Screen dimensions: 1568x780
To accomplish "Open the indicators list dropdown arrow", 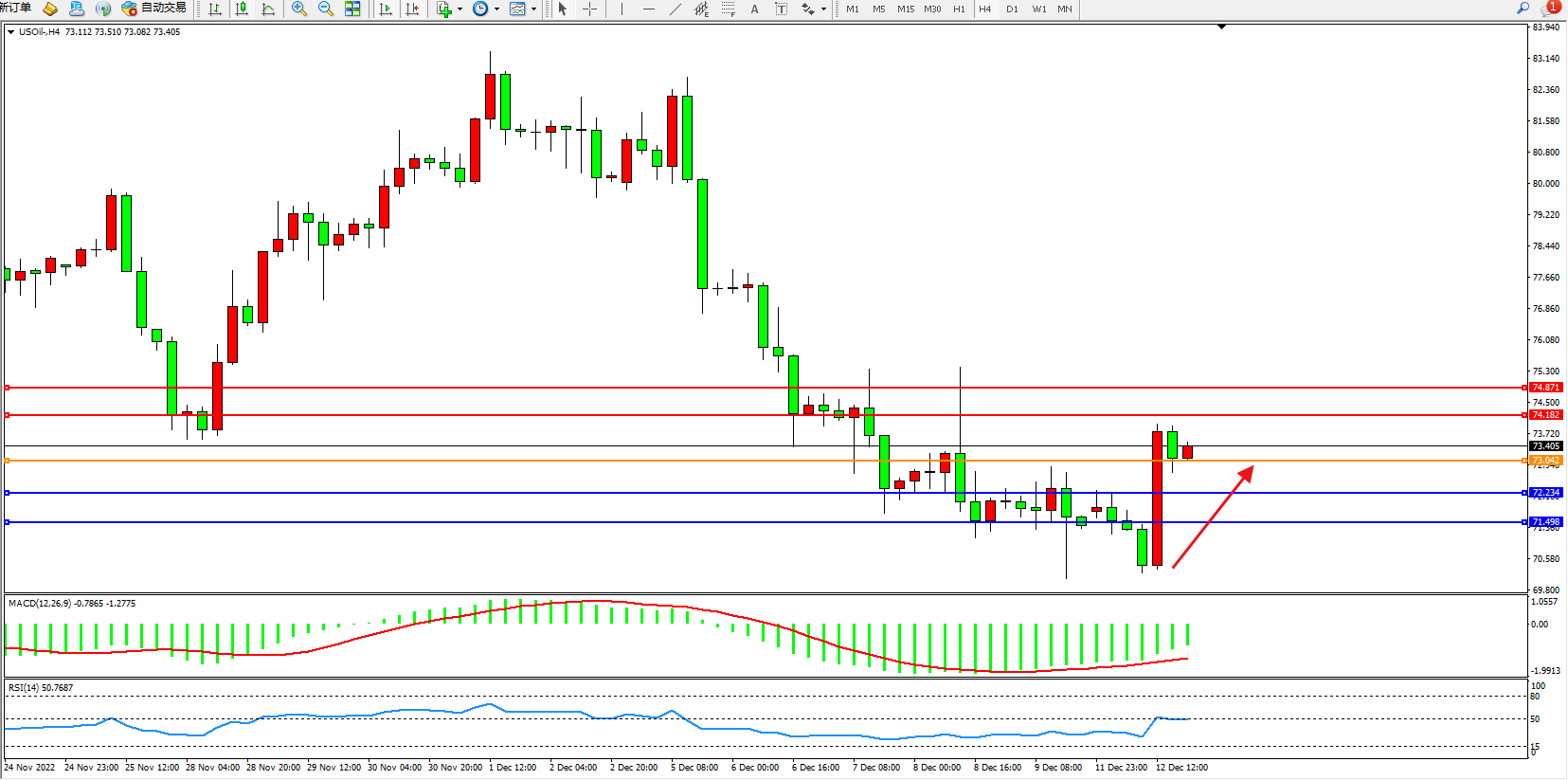I will 460,9.
